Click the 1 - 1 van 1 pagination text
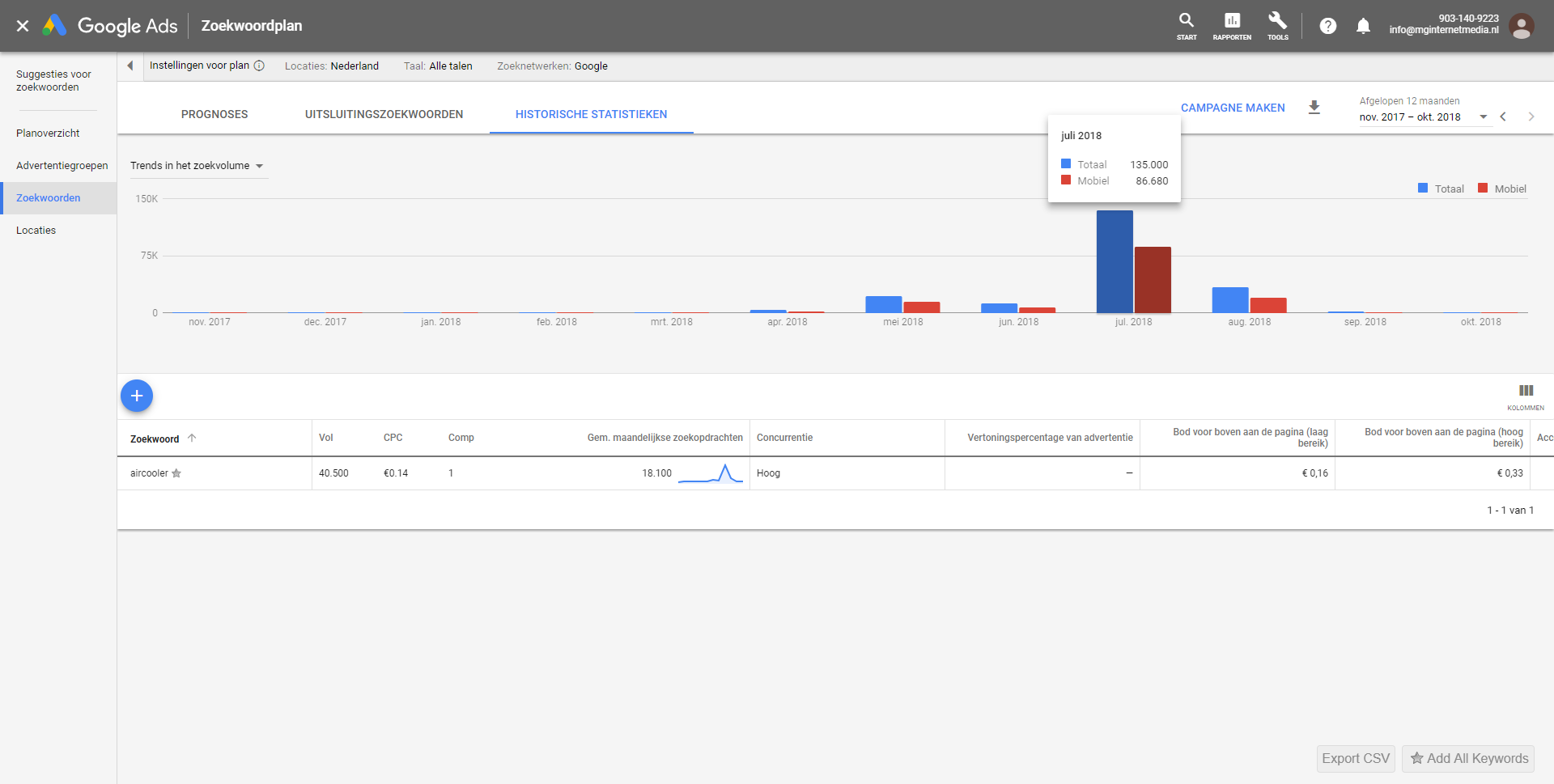 coord(1510,511)
